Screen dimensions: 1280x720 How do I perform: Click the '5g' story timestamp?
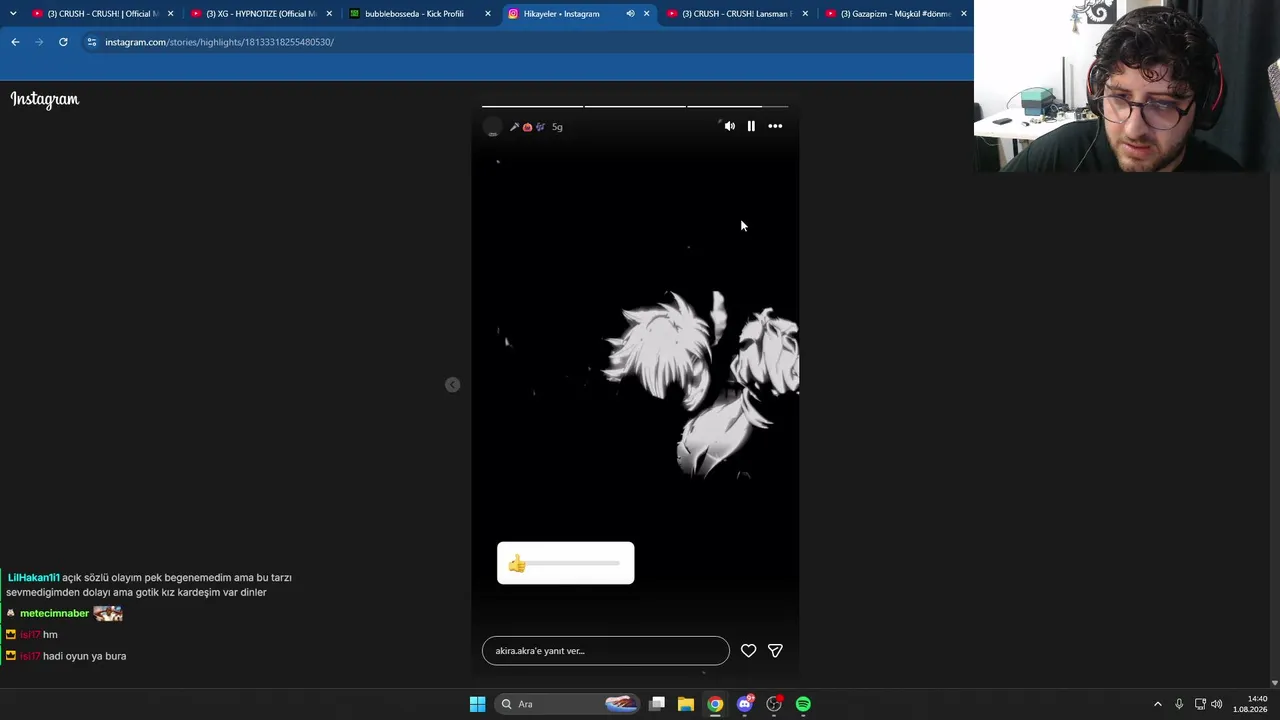tap(557, 127)
